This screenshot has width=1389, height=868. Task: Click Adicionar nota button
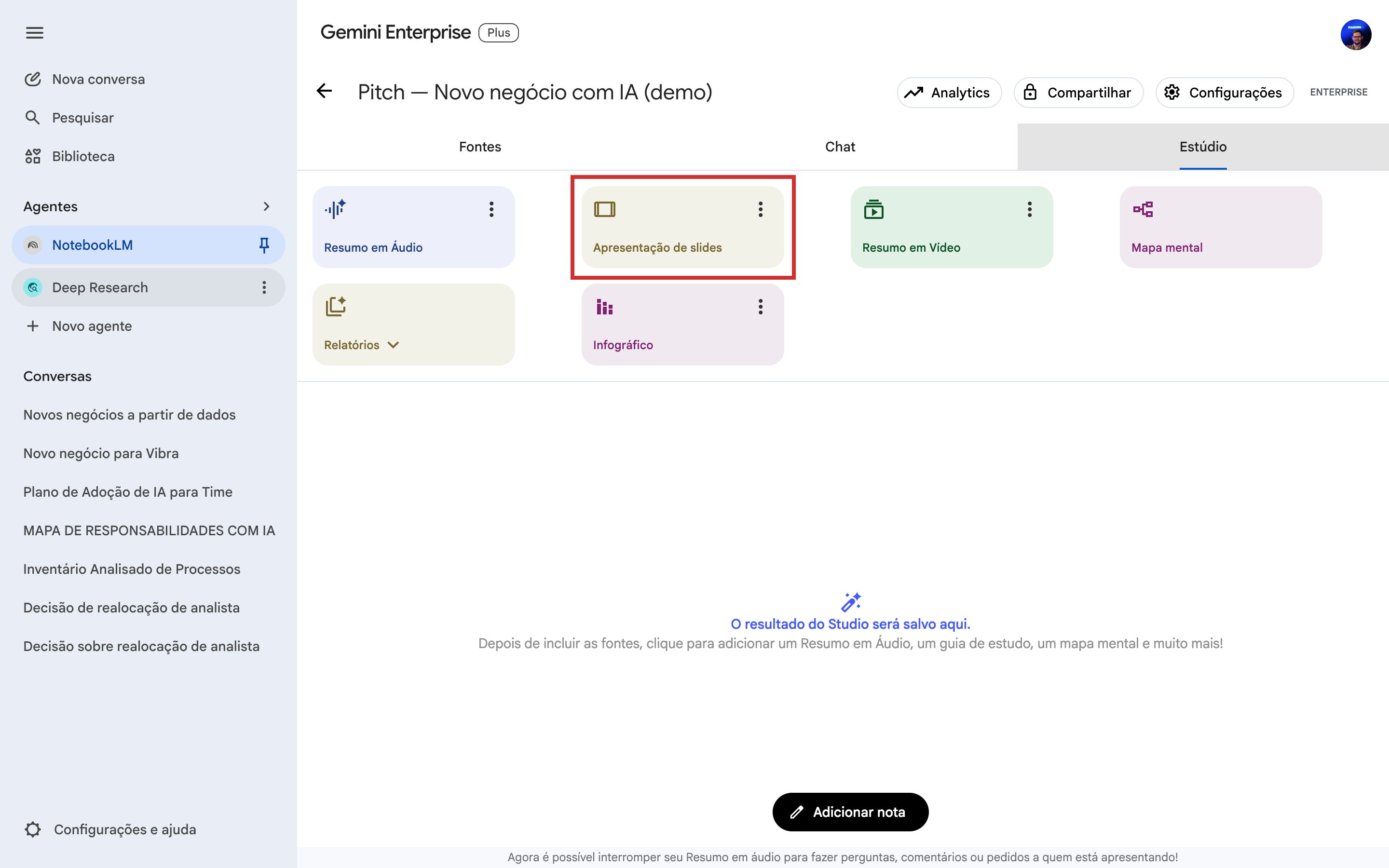click(850, 812)
